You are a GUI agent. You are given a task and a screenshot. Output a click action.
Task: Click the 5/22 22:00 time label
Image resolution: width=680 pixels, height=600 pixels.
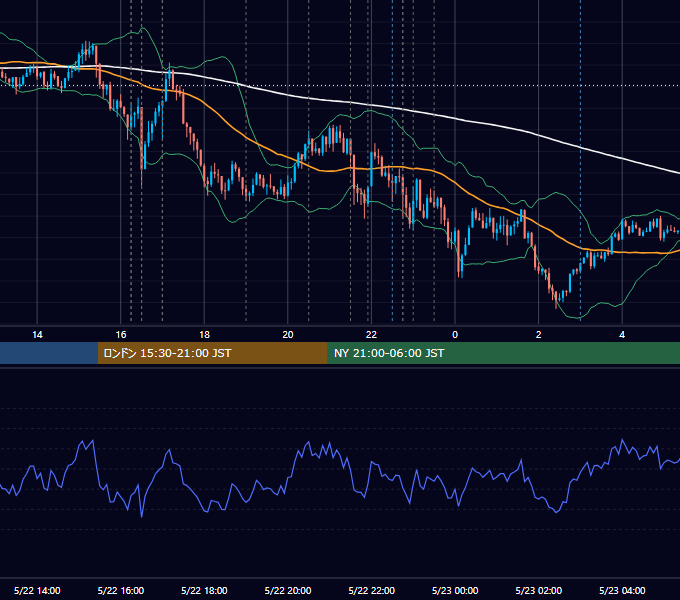[372, 590]
